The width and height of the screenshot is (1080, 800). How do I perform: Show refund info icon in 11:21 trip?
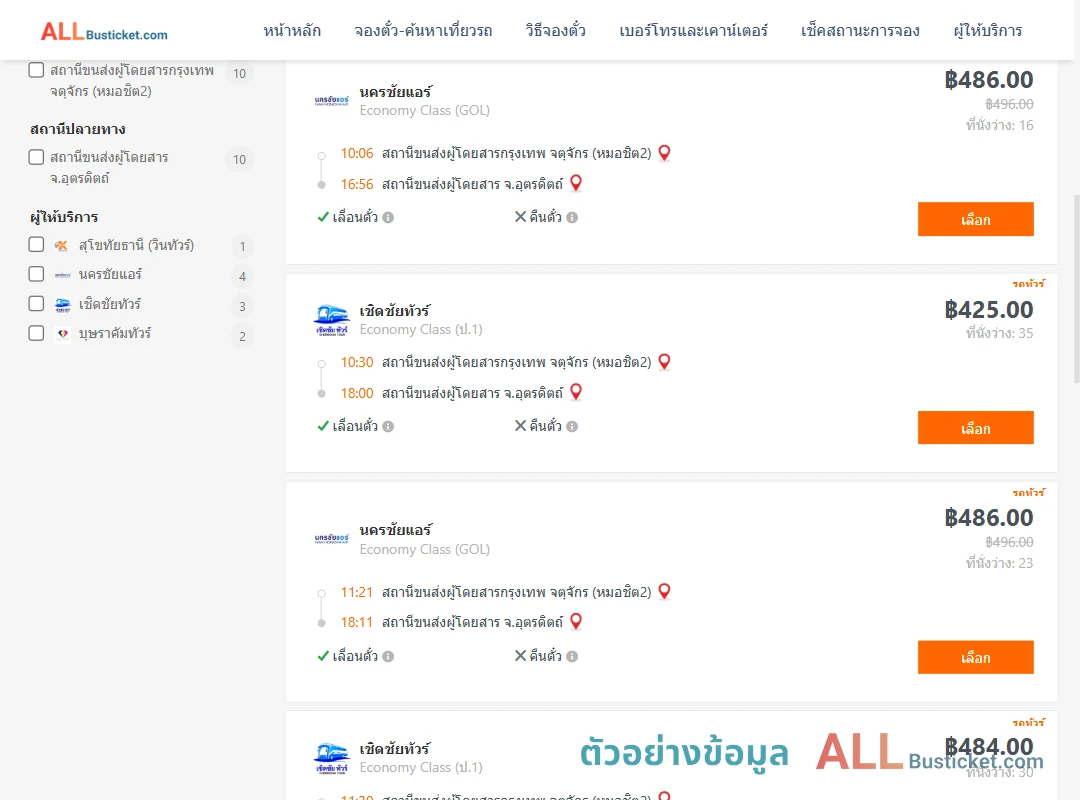click(x=572, y=657)
